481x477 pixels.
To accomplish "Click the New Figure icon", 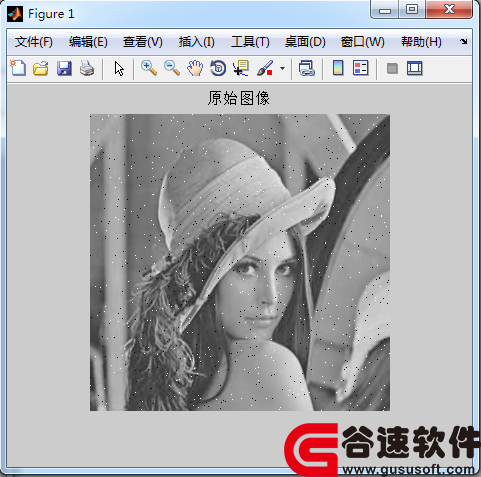I will tap(18, 68).
